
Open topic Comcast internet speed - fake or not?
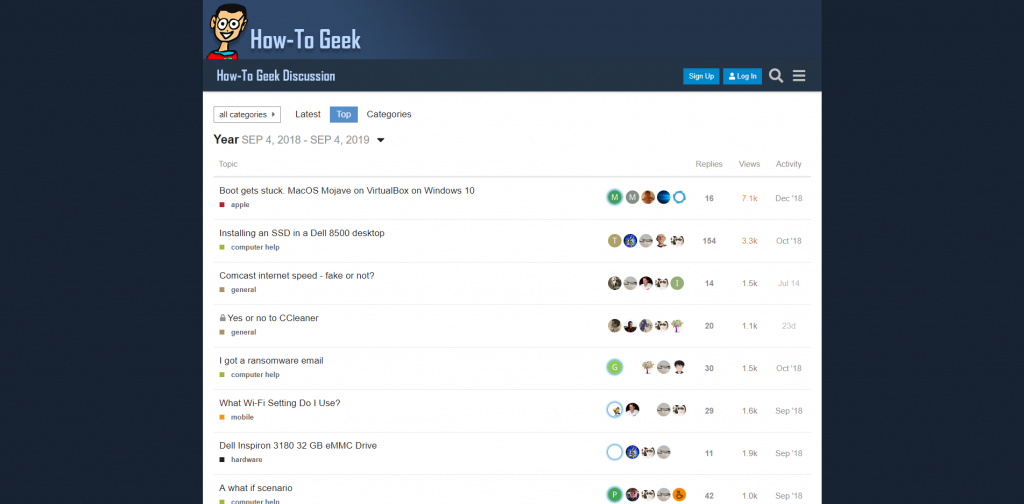(296, 276)
